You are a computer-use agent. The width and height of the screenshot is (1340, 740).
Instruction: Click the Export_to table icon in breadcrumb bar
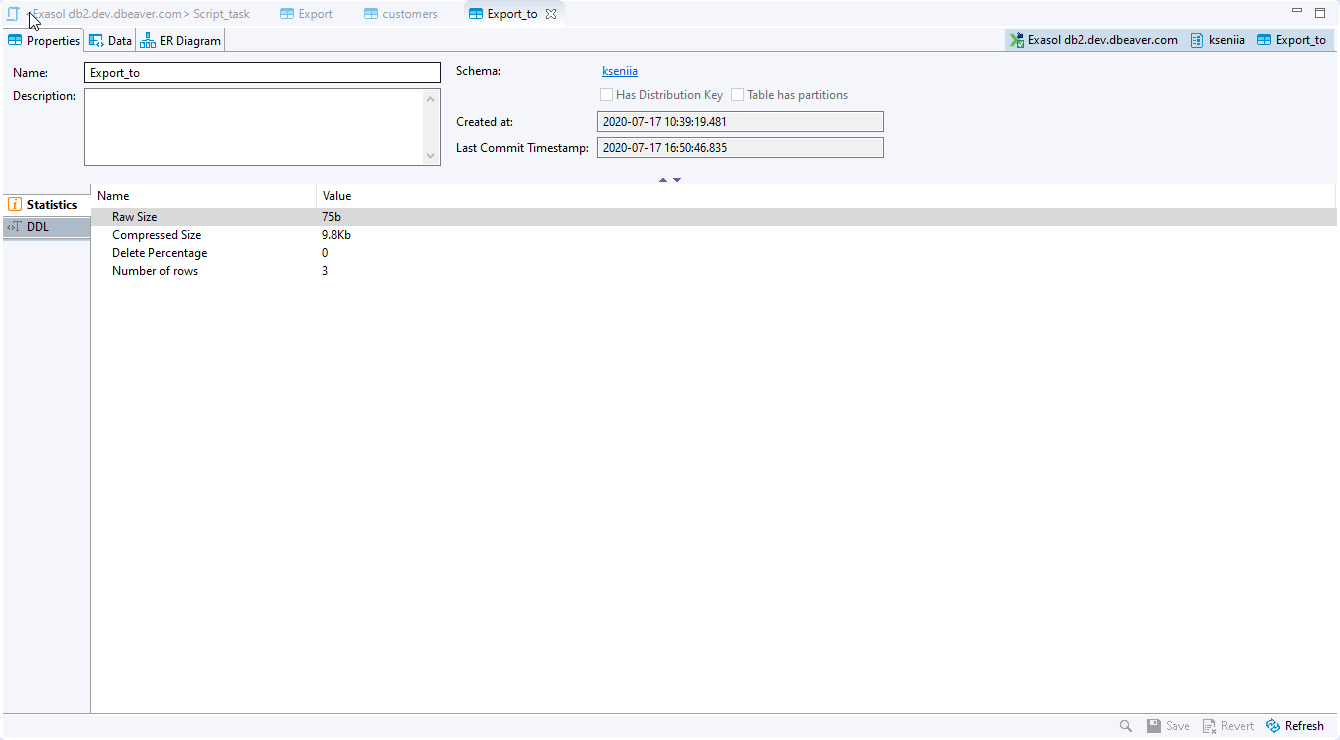tap(1262, 40)
